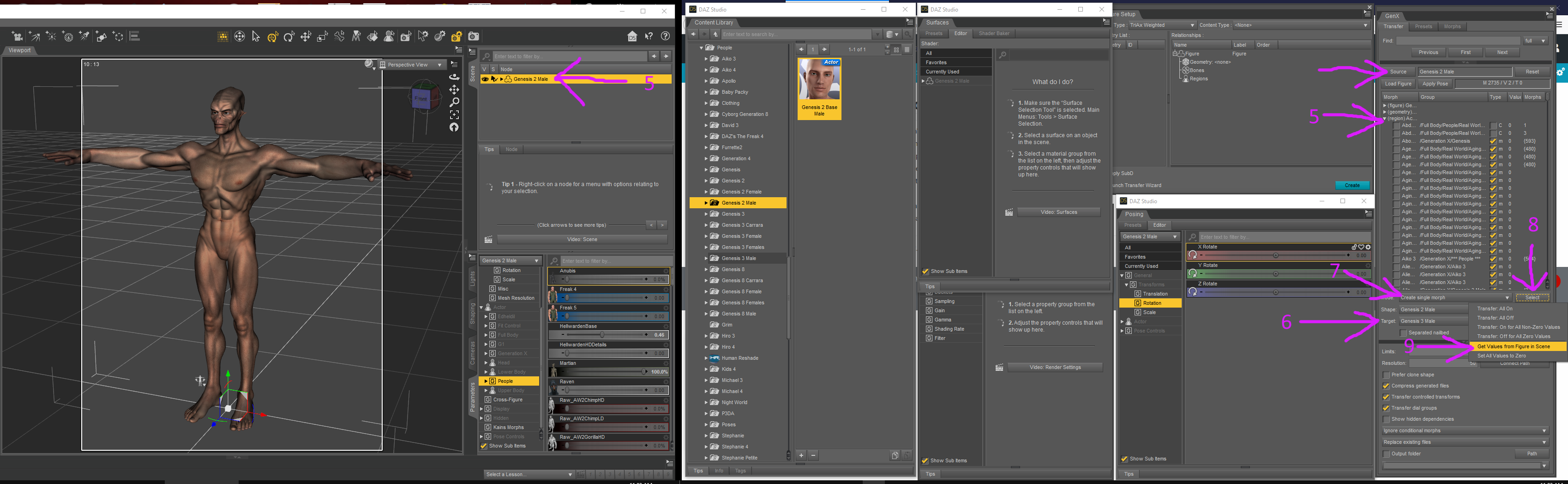This screenshot has width=1568, height=484.
Task: Open the Create single morph mode dropdown
Action: (1455, 298)
